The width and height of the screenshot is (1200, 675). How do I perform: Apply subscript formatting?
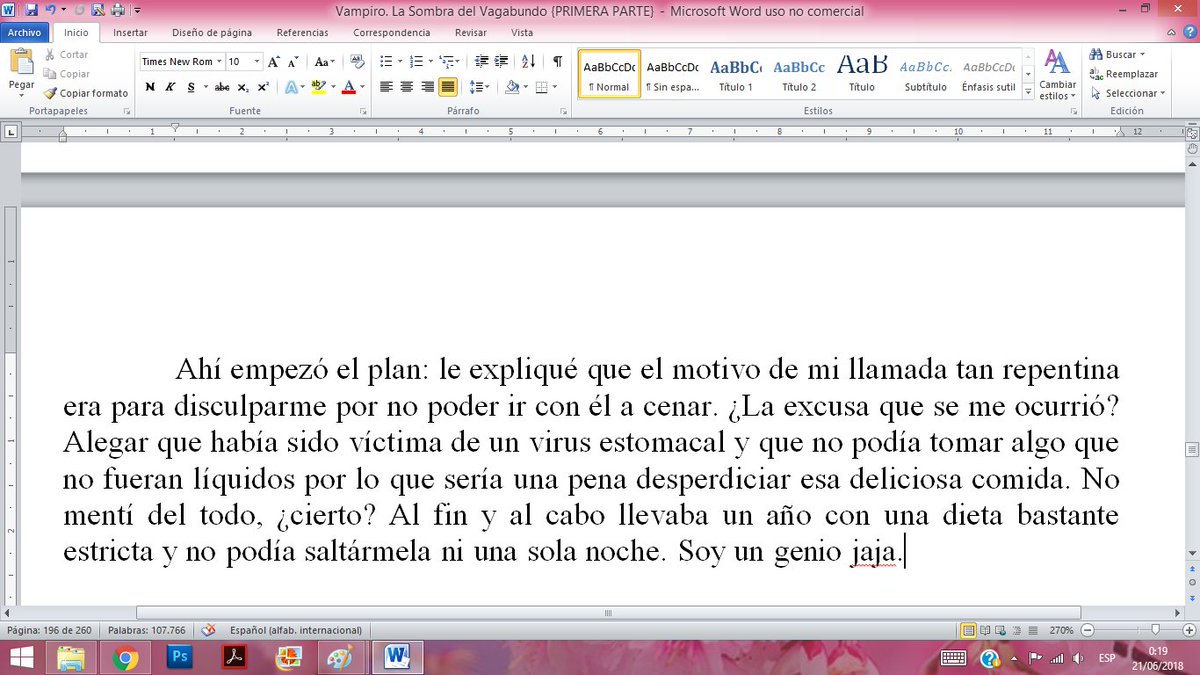243,87
